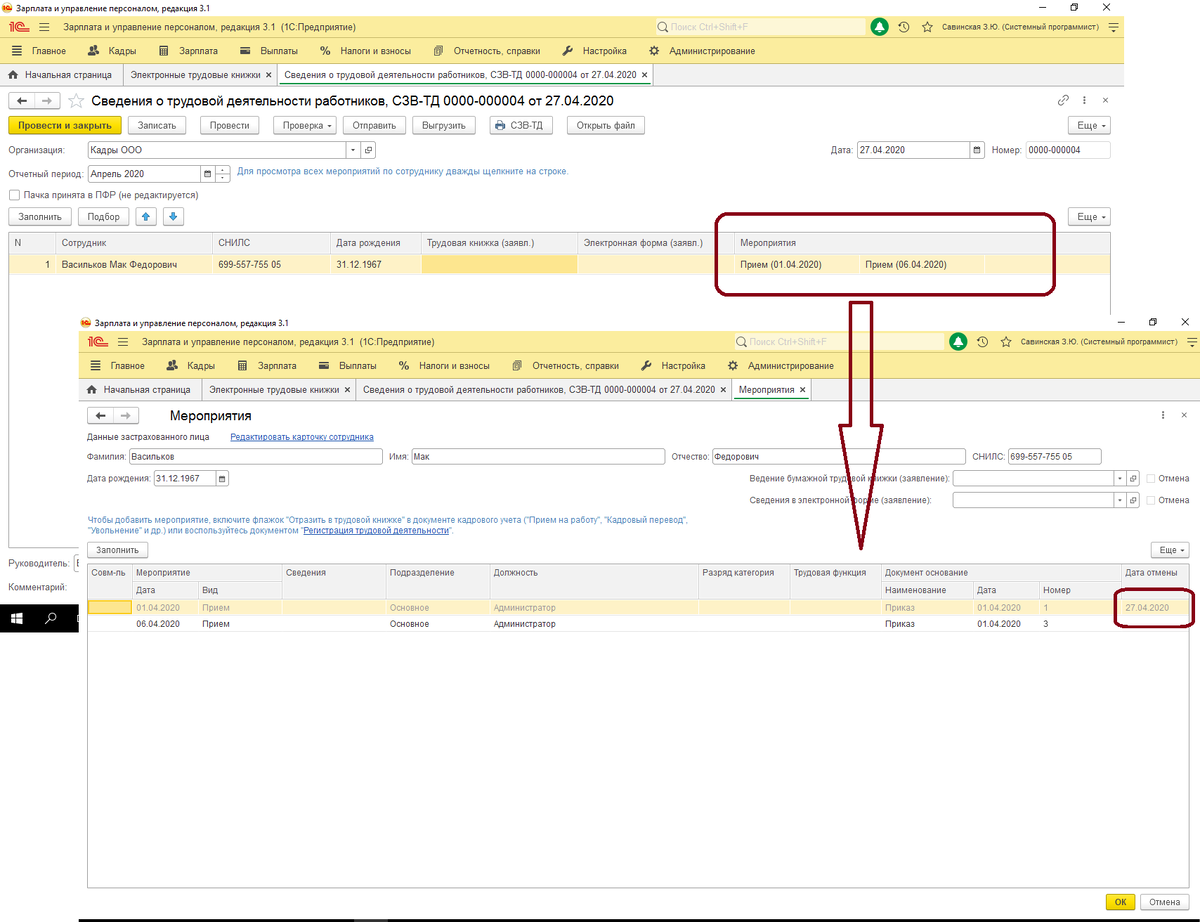
Task: Toggle Отмена checkbox for electronic form statement
Action: (x=1151, y=500)
